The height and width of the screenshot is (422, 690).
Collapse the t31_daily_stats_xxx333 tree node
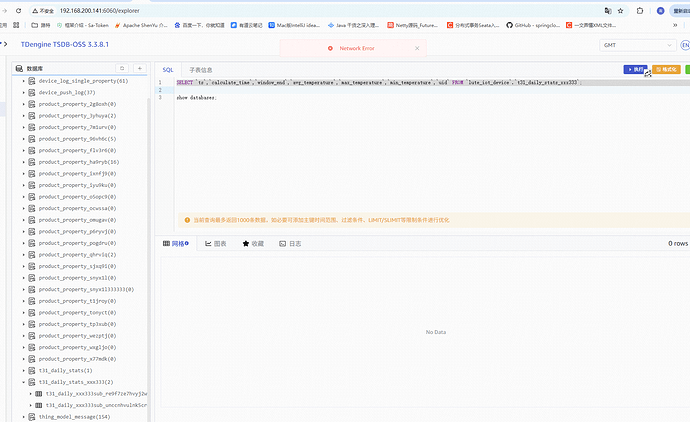24,382
